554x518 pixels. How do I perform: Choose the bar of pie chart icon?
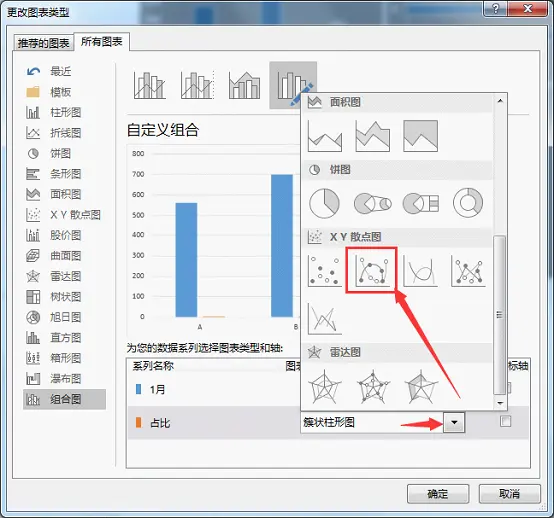(x=420, y=203)
